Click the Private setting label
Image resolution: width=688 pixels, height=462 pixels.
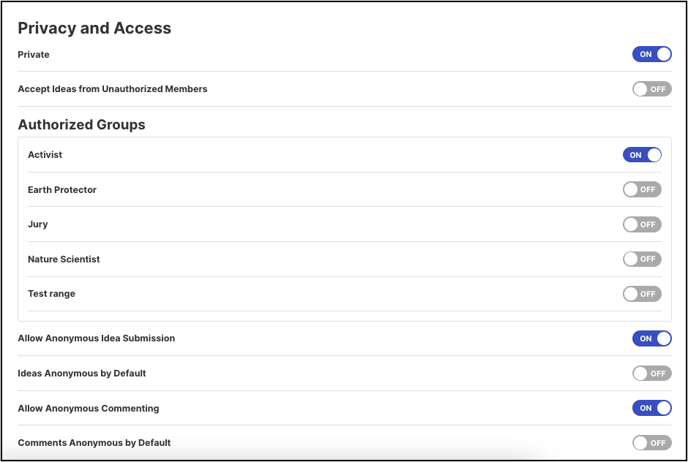click(x=33, y=54)
